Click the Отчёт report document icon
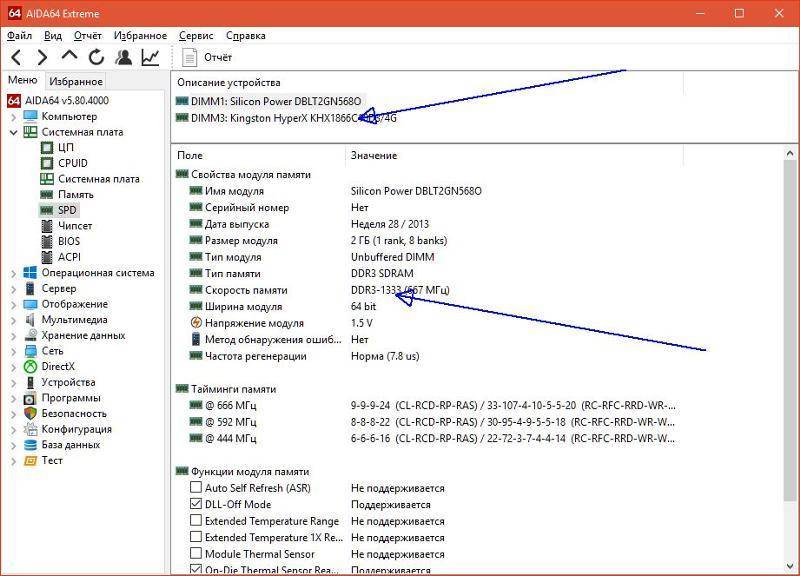Screen dimensions: 800x576 click(x=189, y=57)
